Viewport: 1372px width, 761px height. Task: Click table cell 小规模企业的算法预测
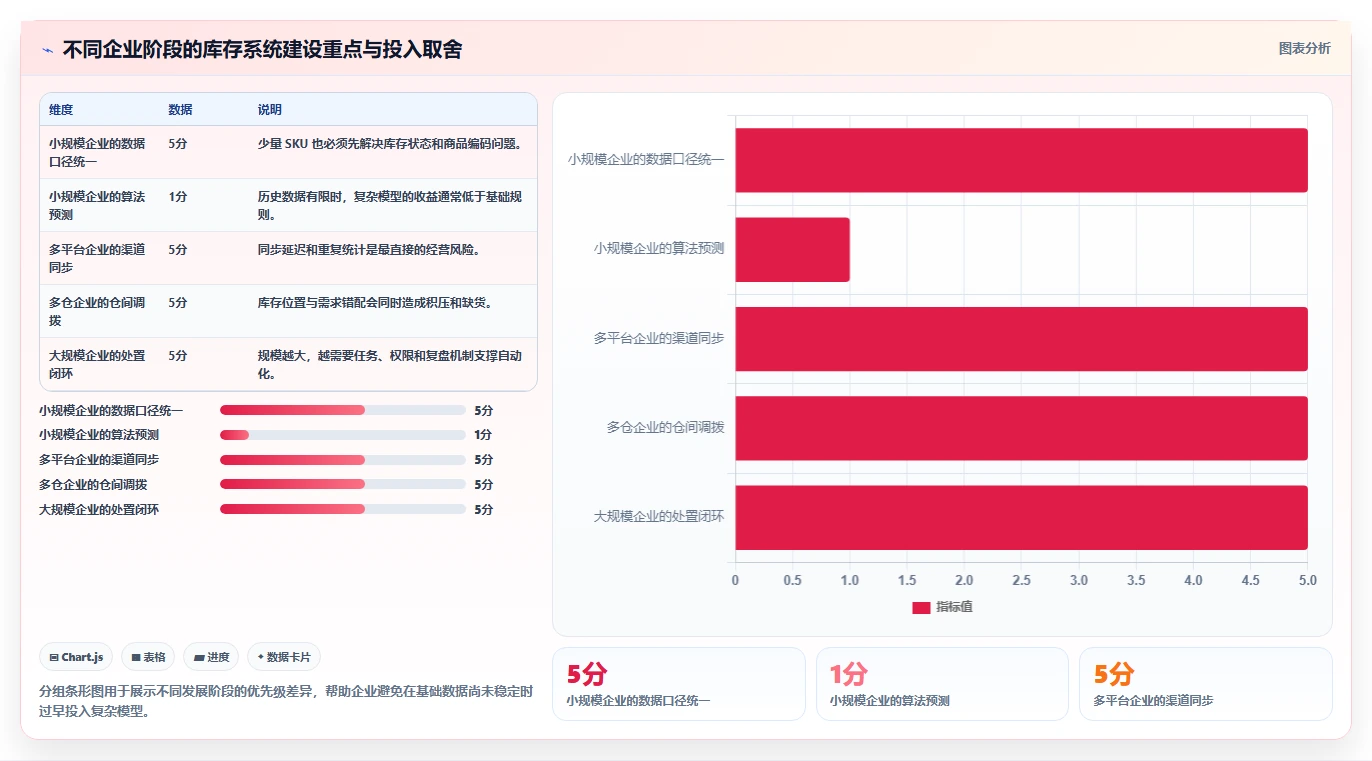(98, 205)
